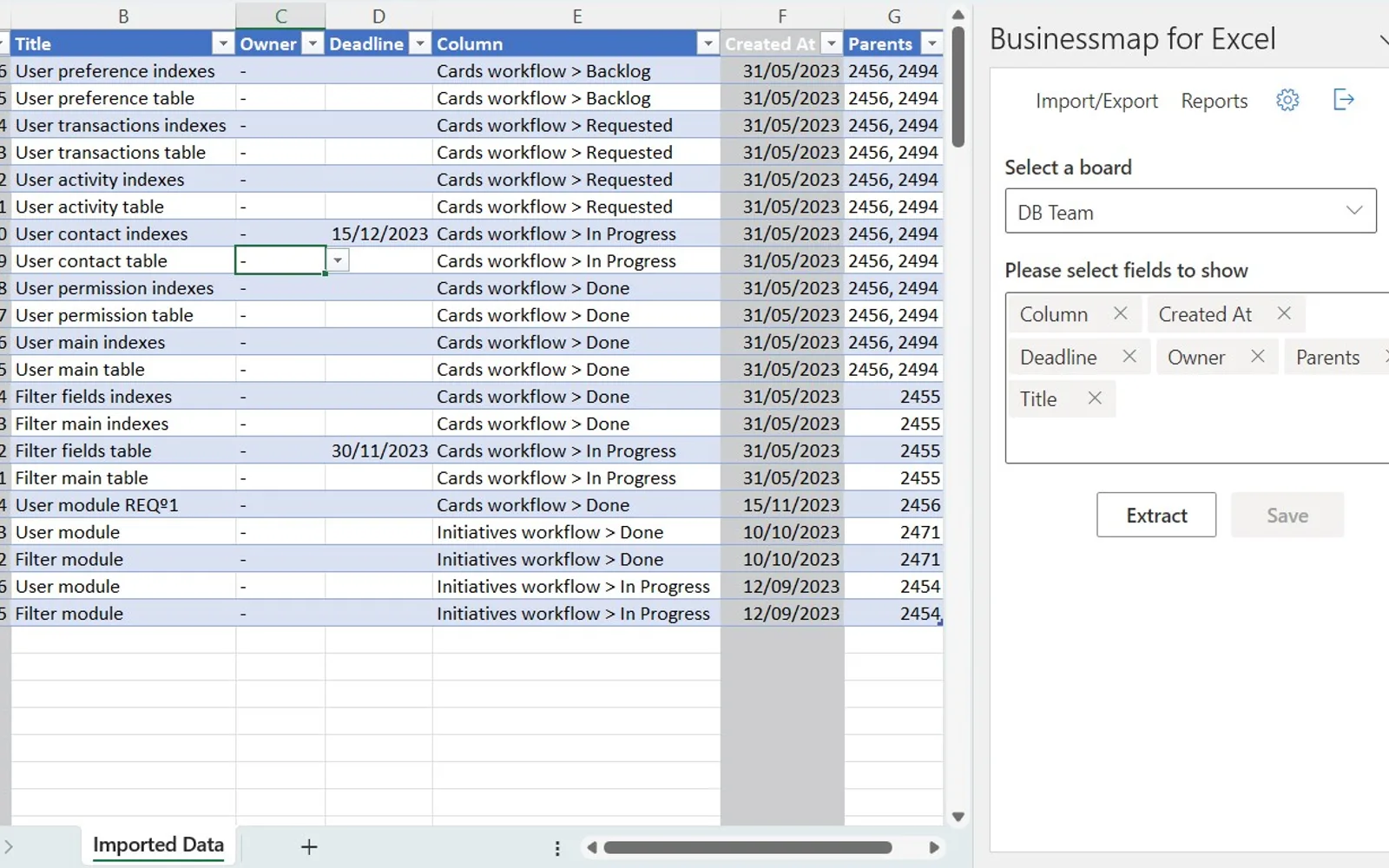This screenshot has height=868, width=1389.
Task: Open Parents column filter dropdown
Action: coord(931,43)
